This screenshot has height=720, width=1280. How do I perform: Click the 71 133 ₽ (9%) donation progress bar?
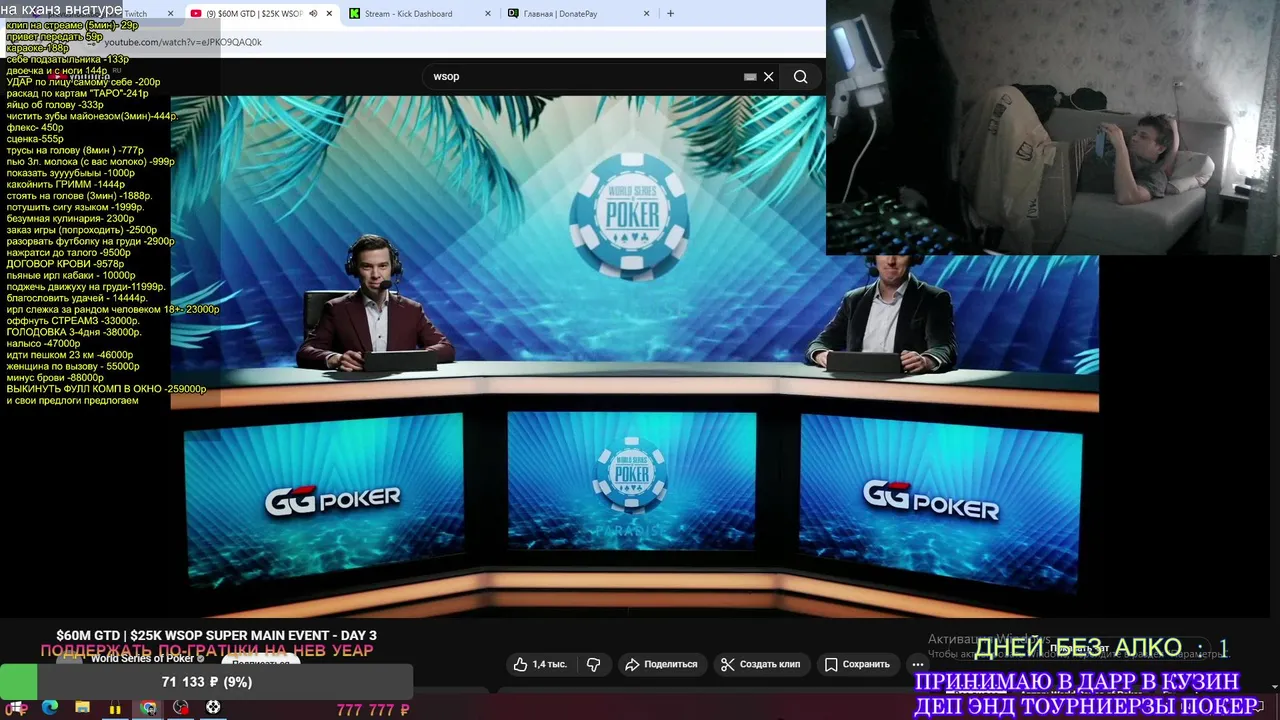pyautogui.click(x=207, y=682)
